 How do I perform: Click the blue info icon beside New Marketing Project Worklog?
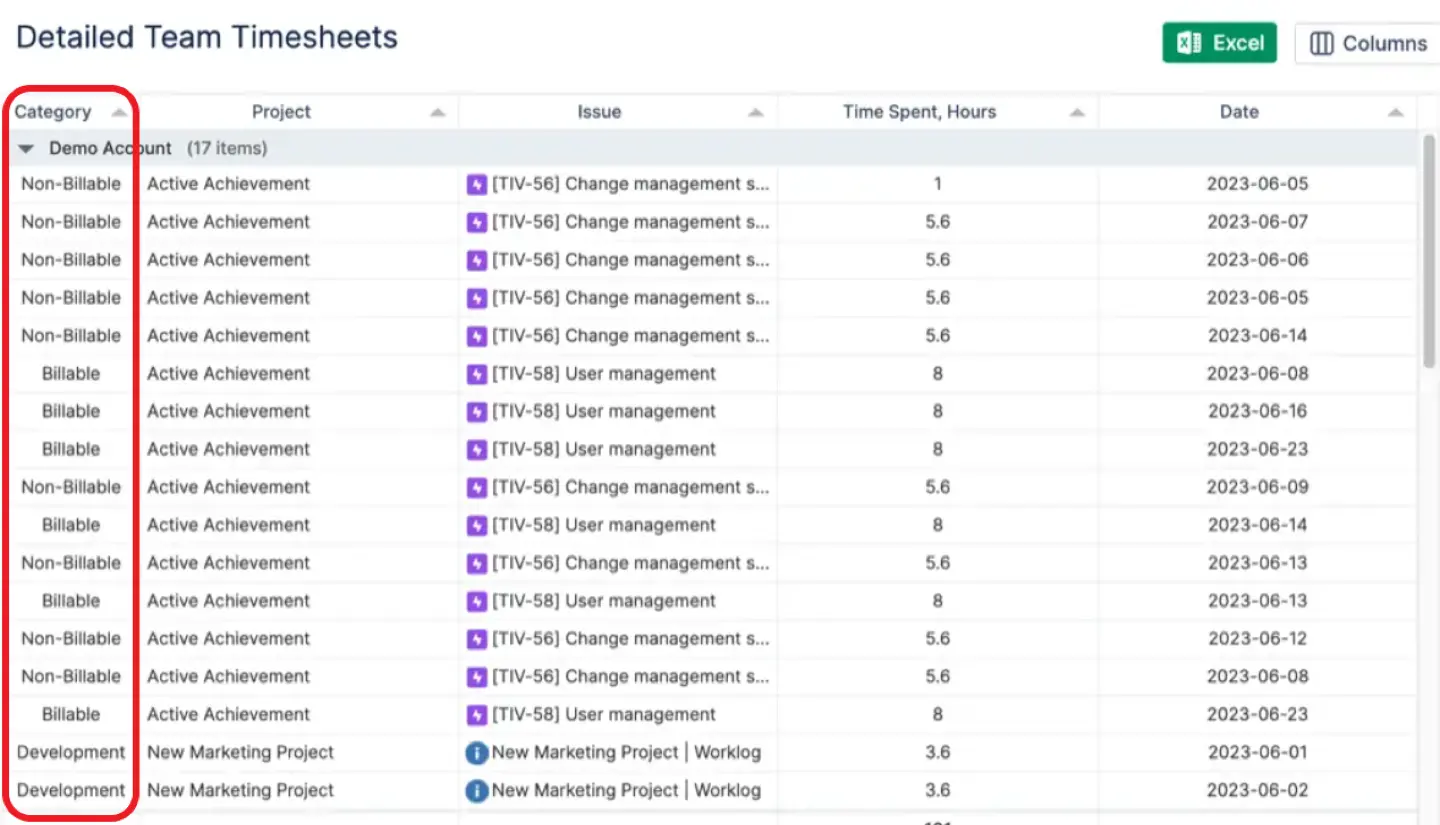pos(477,752)
